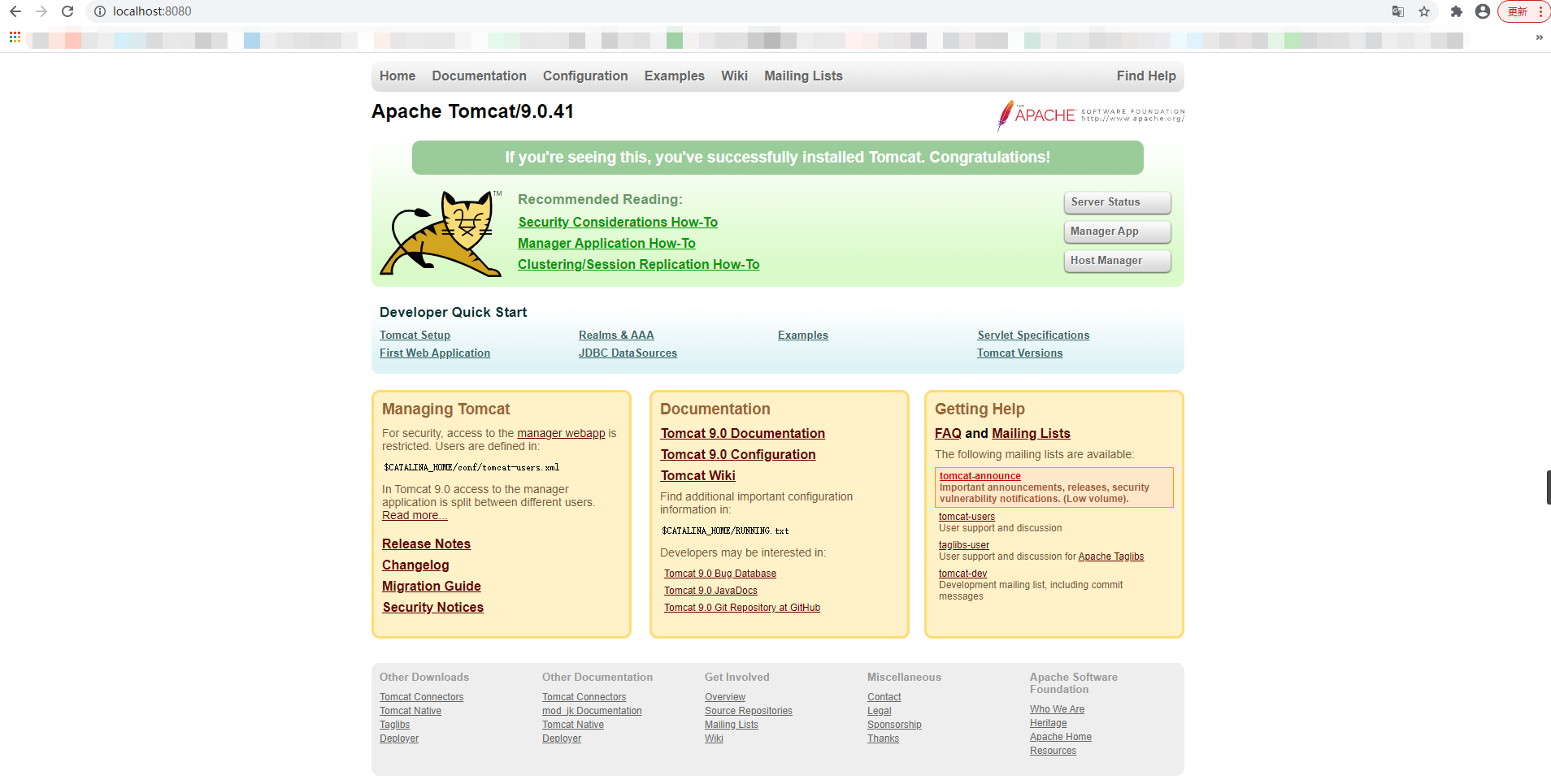The height and width of the screenshot is (784, 1551).
Task: Open Clustering/Session Replication How-To link
Action: point(639,264)
